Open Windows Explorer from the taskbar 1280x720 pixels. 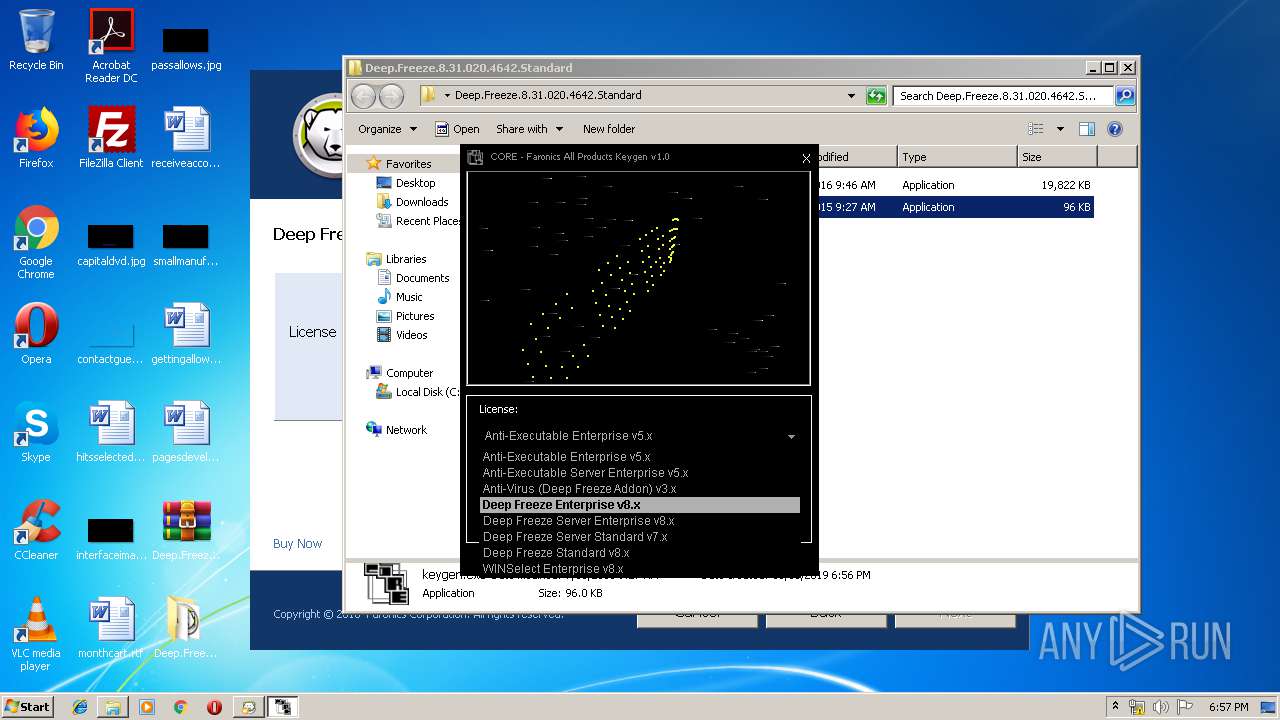point(113,707)
